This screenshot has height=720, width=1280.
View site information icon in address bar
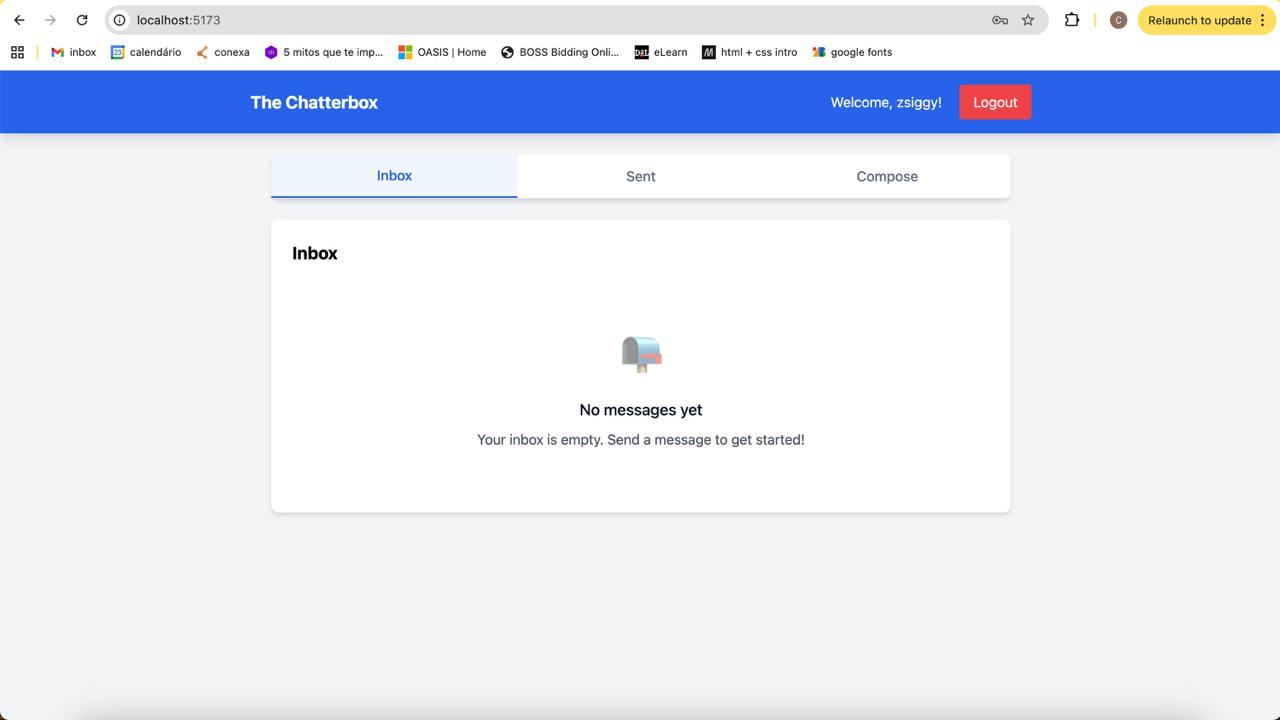[x=119, y=20]
